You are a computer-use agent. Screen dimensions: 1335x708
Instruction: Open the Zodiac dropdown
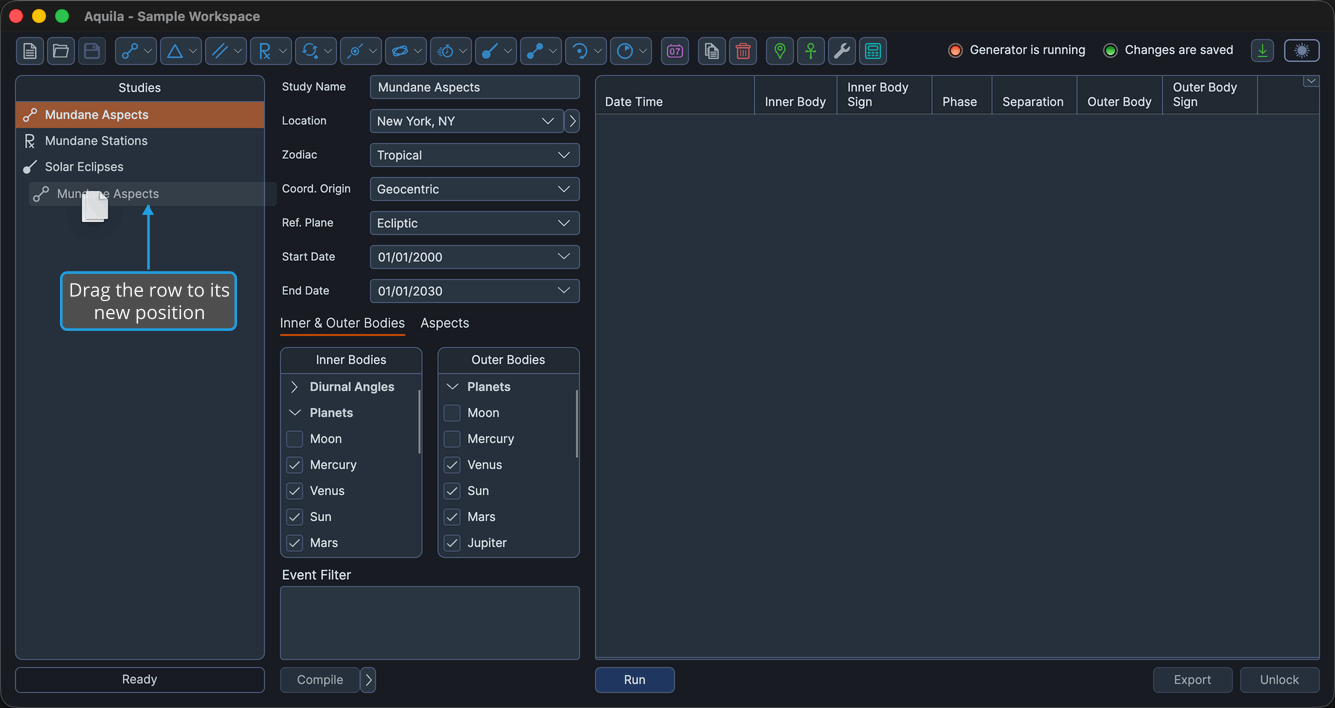(x=475, y=155)
